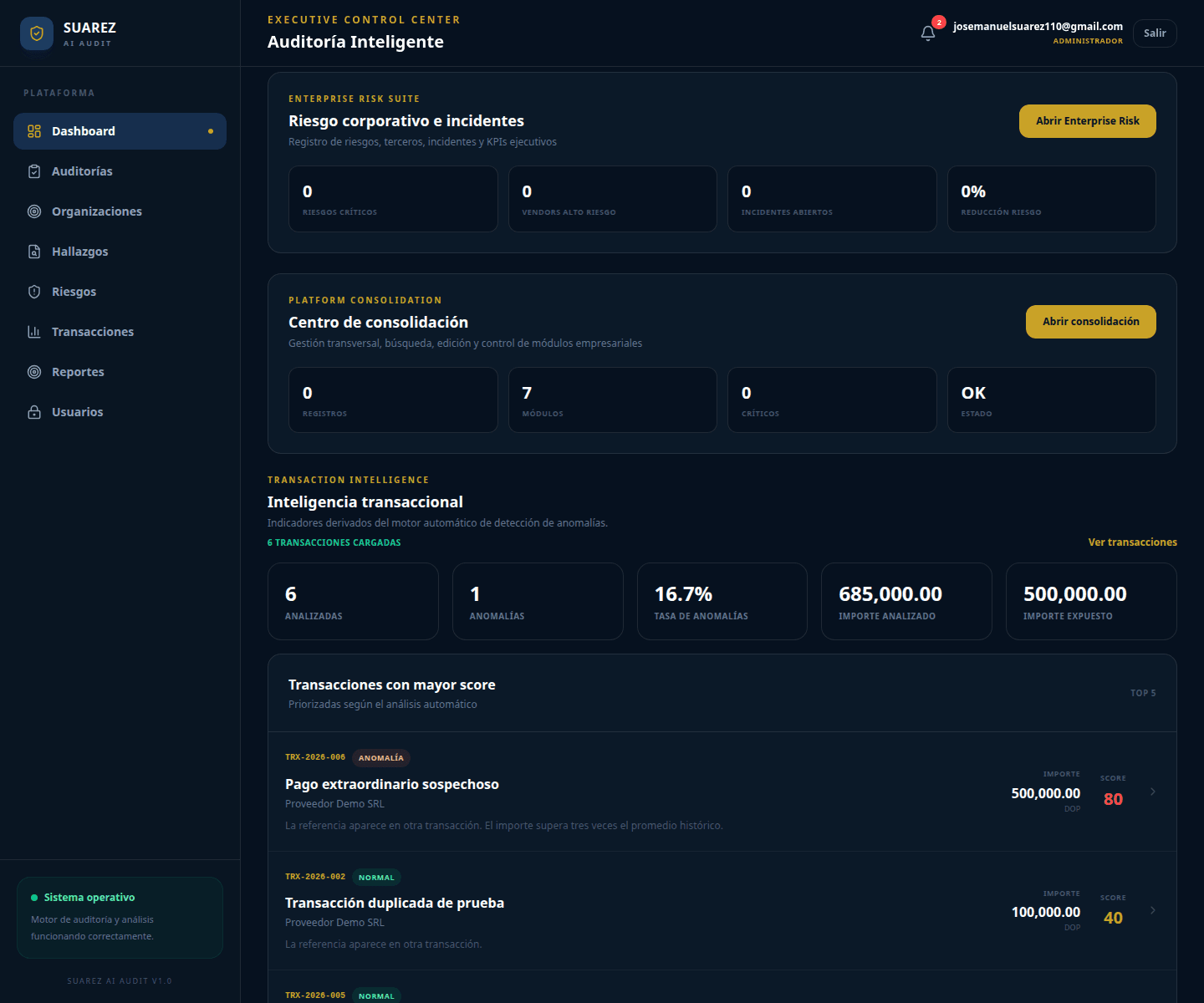Select the Vendors Alto Riesgo card
Viewport: 1204px width, 1003px height.
(613, 199)
